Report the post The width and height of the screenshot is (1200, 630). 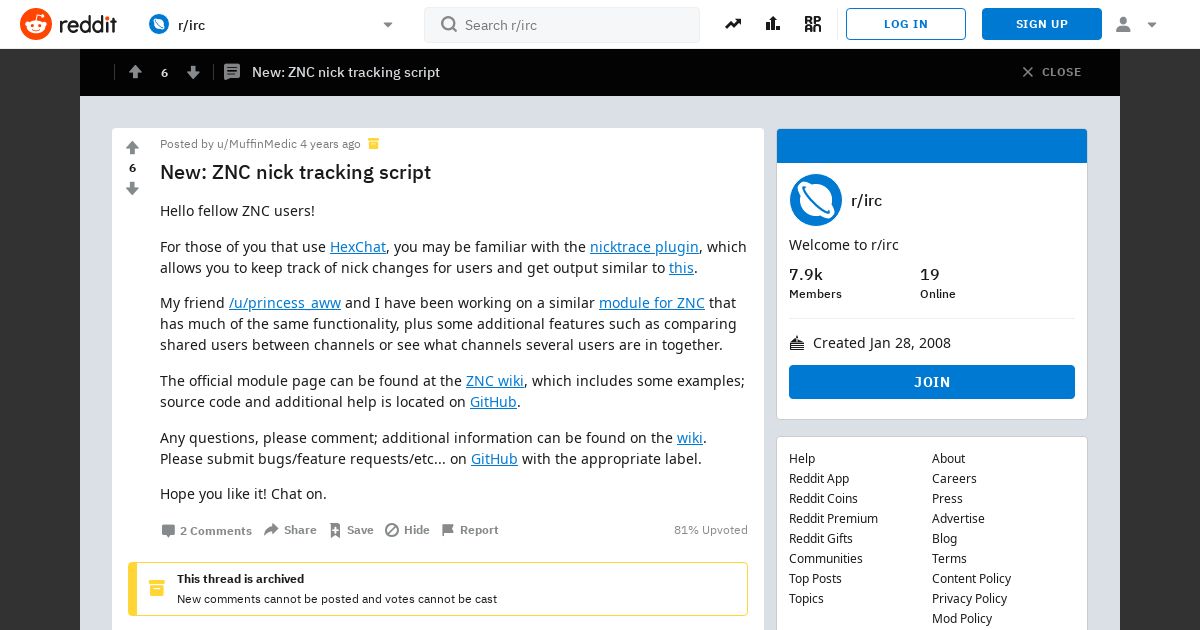coord(469,530)
